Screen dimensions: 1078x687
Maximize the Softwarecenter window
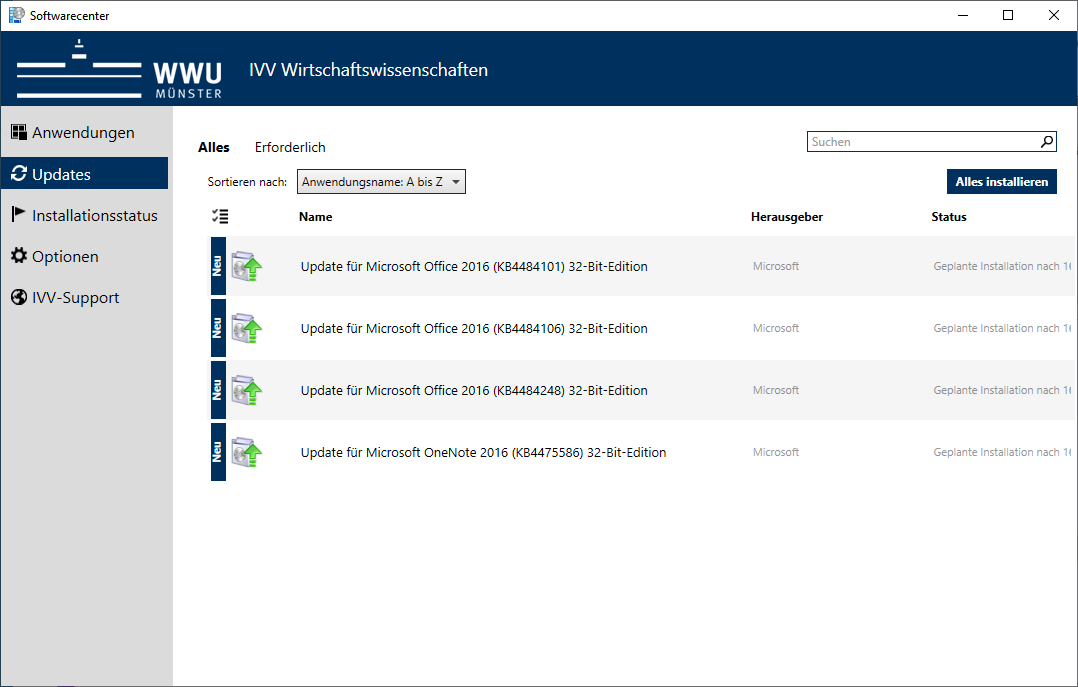pos(1008,15)
